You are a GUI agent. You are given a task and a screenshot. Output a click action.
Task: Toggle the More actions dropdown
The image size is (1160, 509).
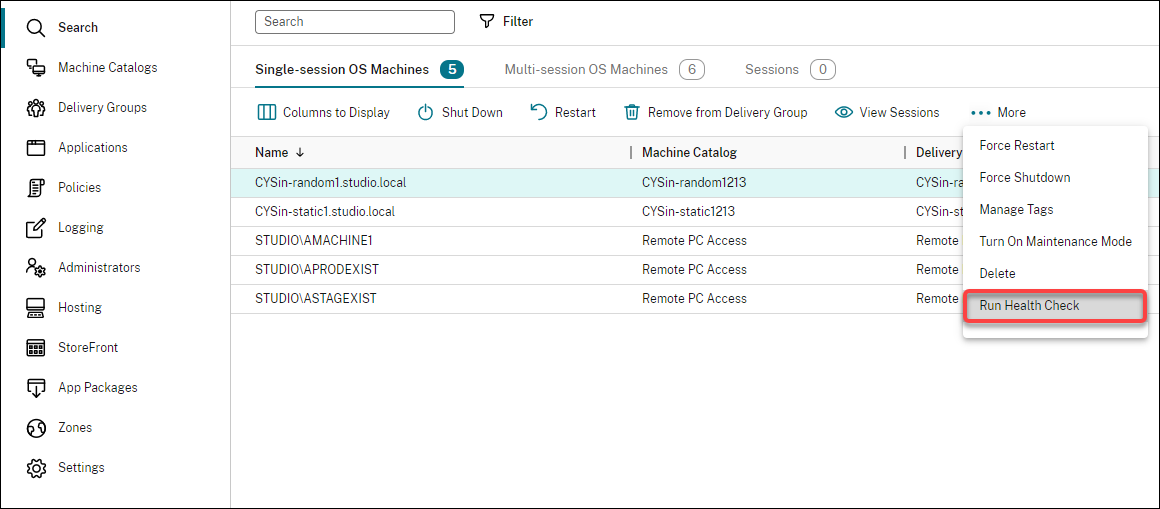tap(998, 112)
